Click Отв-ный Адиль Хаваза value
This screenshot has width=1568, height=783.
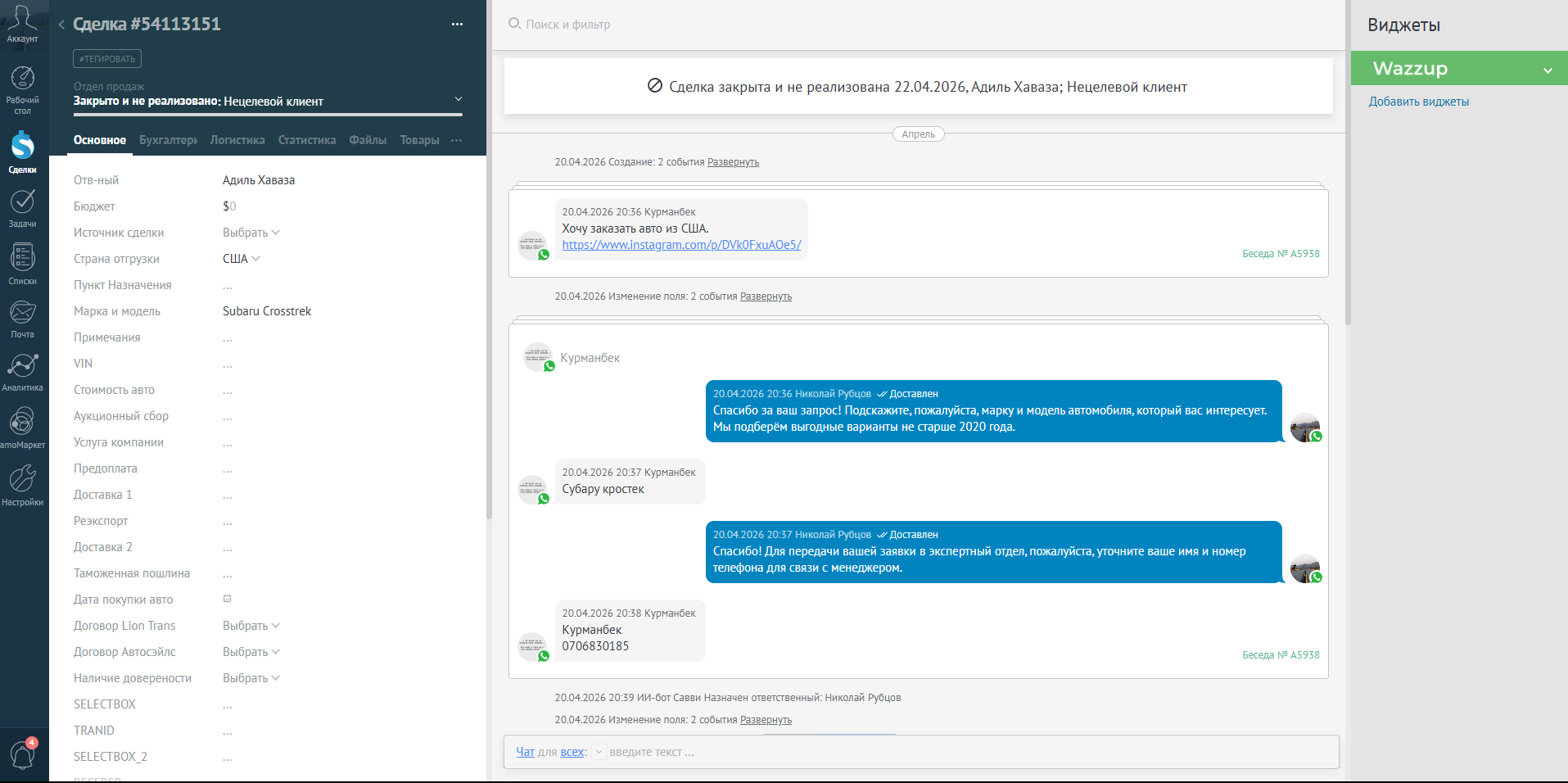[259, 180]
